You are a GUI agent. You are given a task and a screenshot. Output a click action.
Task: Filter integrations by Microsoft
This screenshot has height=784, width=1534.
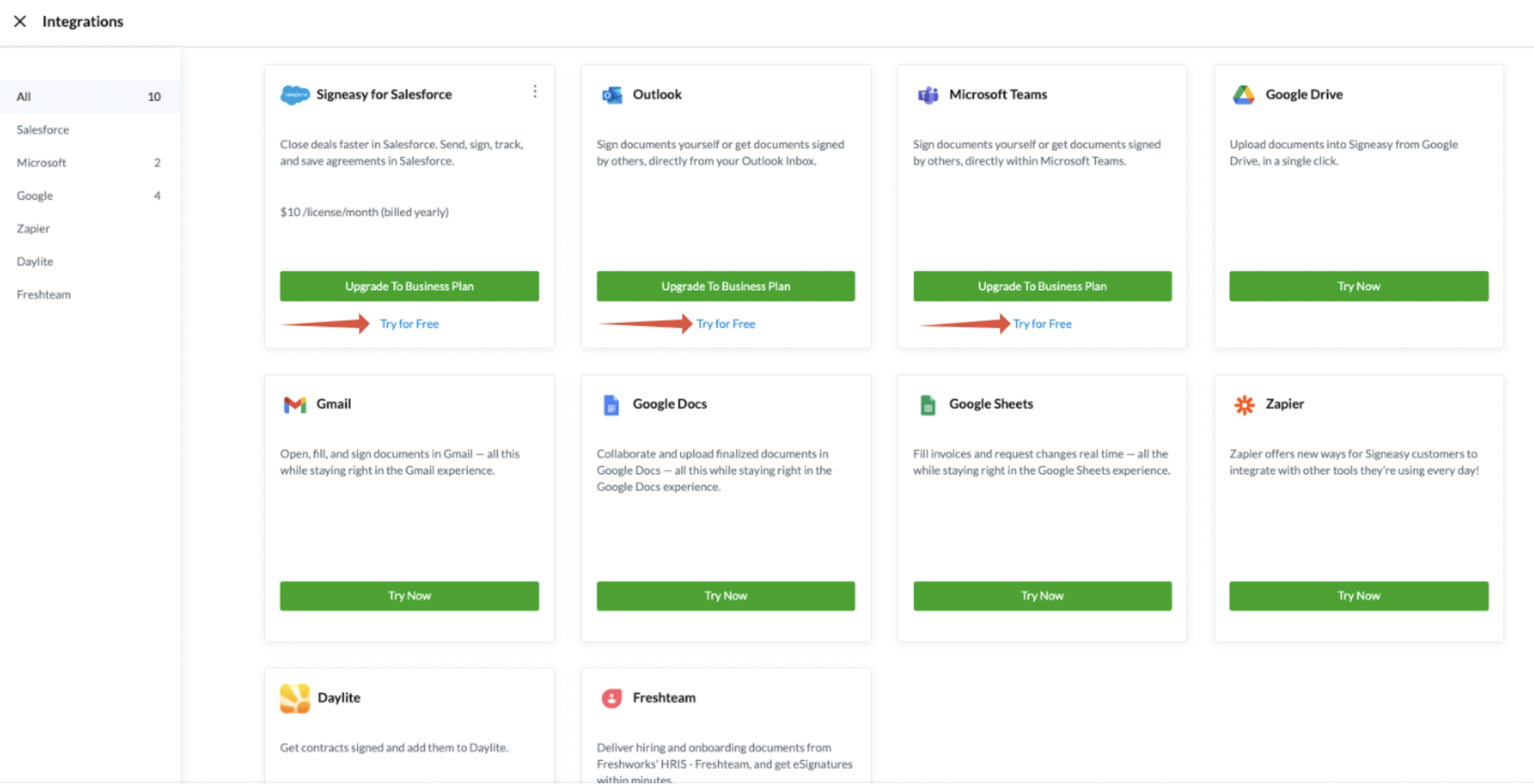tap(90, 163)
